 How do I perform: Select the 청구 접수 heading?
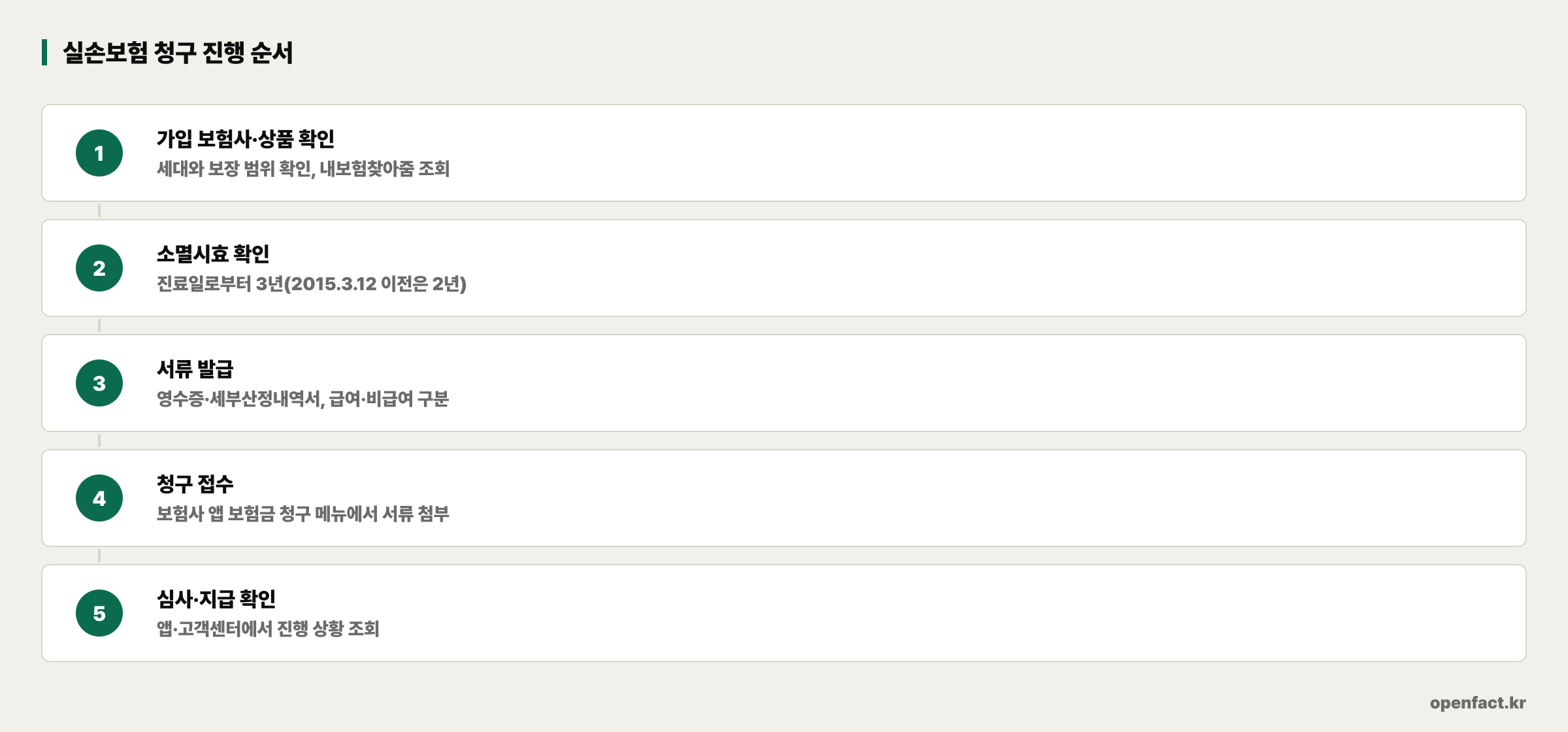195,484
